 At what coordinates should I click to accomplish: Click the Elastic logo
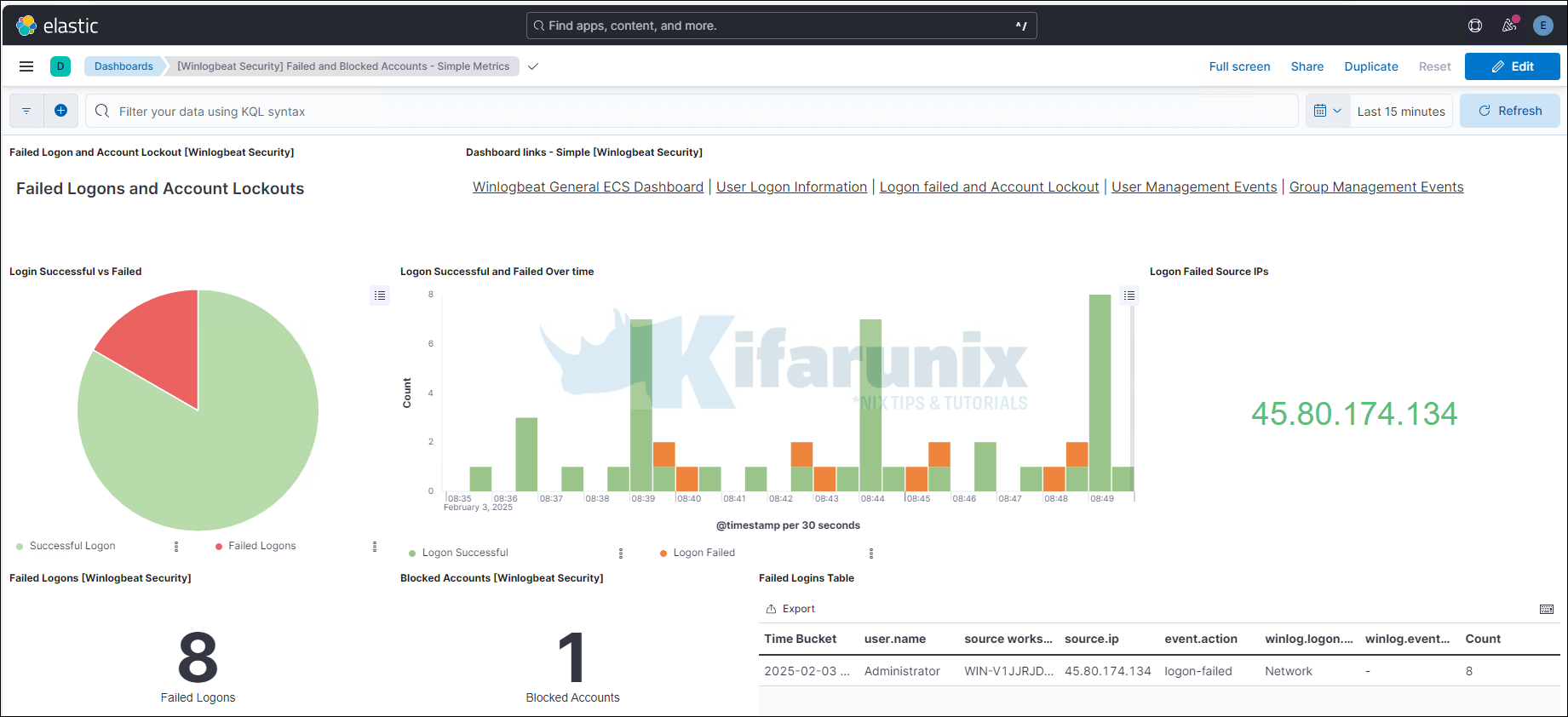pyautogui.click(x=57, y=26)
